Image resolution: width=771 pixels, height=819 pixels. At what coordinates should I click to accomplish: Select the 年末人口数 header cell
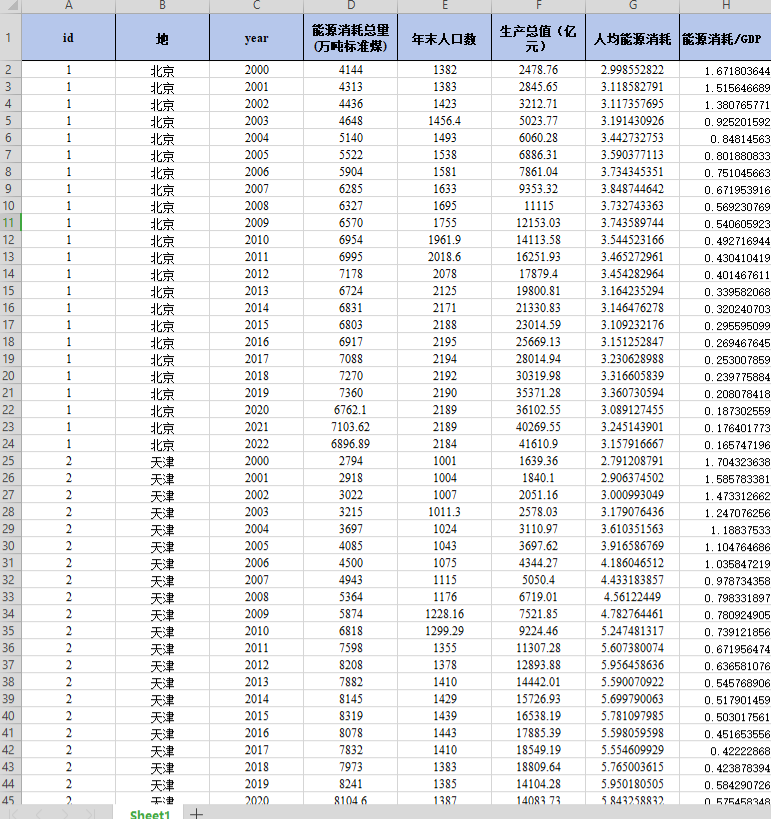pos(445,37)
